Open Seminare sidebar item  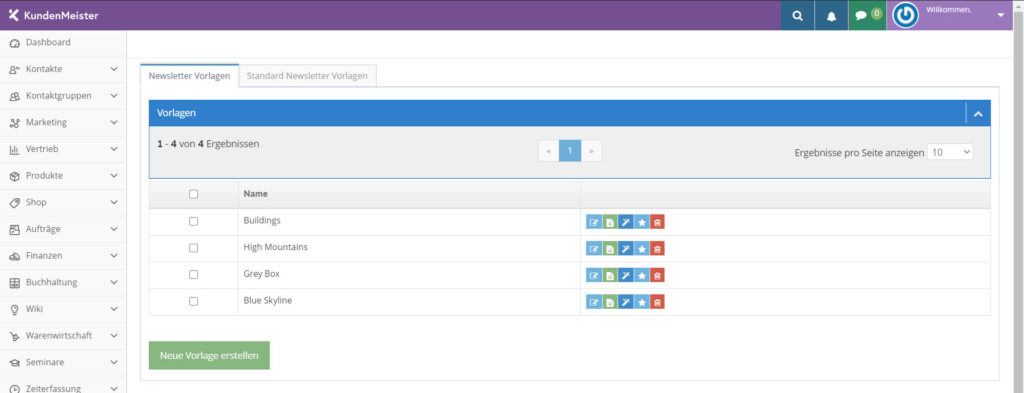click(x=63, y=363)
